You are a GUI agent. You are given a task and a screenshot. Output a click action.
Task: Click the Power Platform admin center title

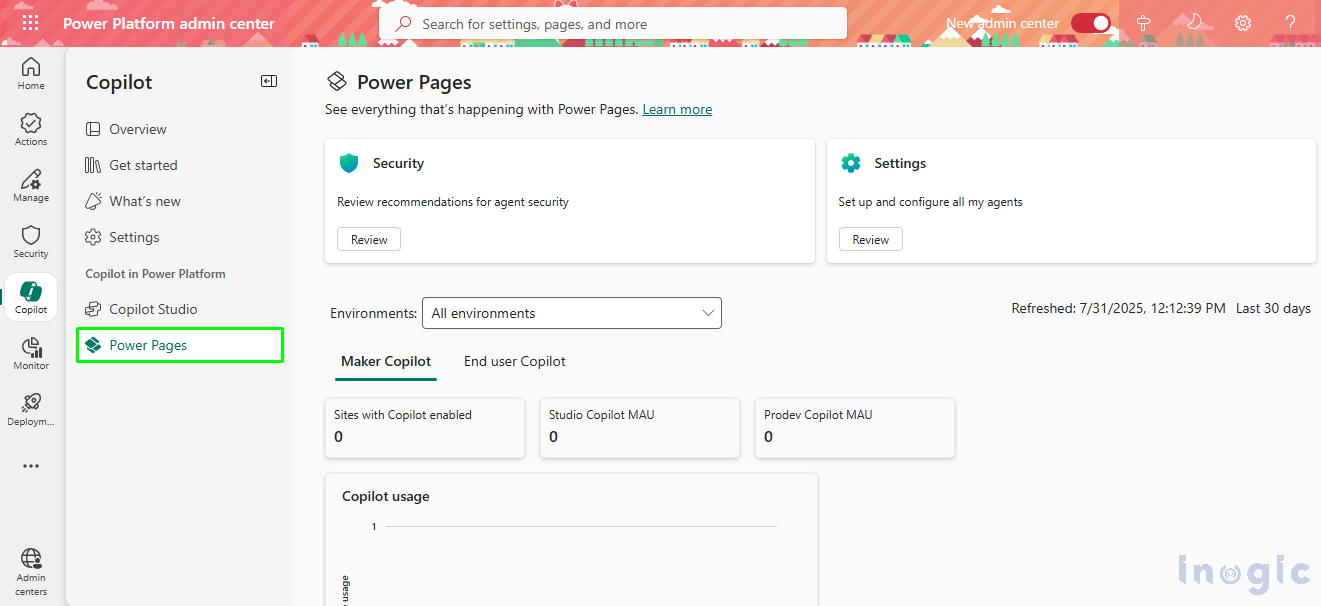coord(169,23)
